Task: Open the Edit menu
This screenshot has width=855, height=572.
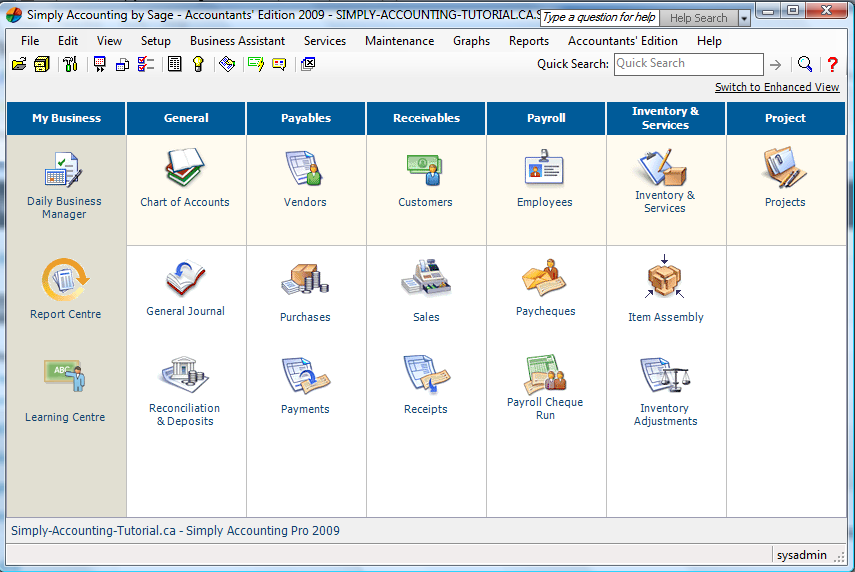Action: 68,41
